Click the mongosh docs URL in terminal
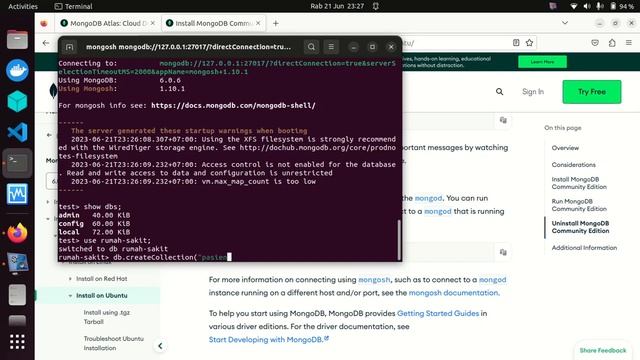The image size is (640, 360). 233,105
